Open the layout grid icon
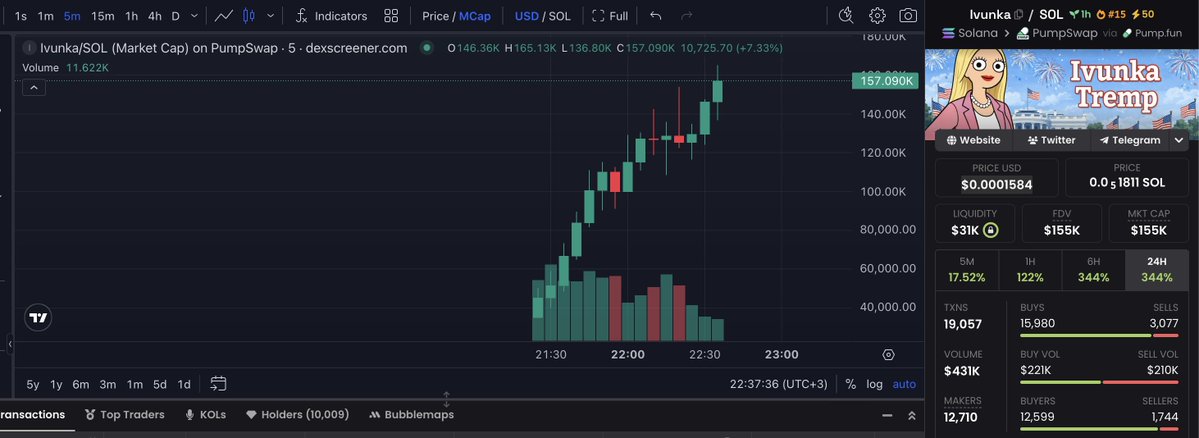 click(x=391, y=15)
